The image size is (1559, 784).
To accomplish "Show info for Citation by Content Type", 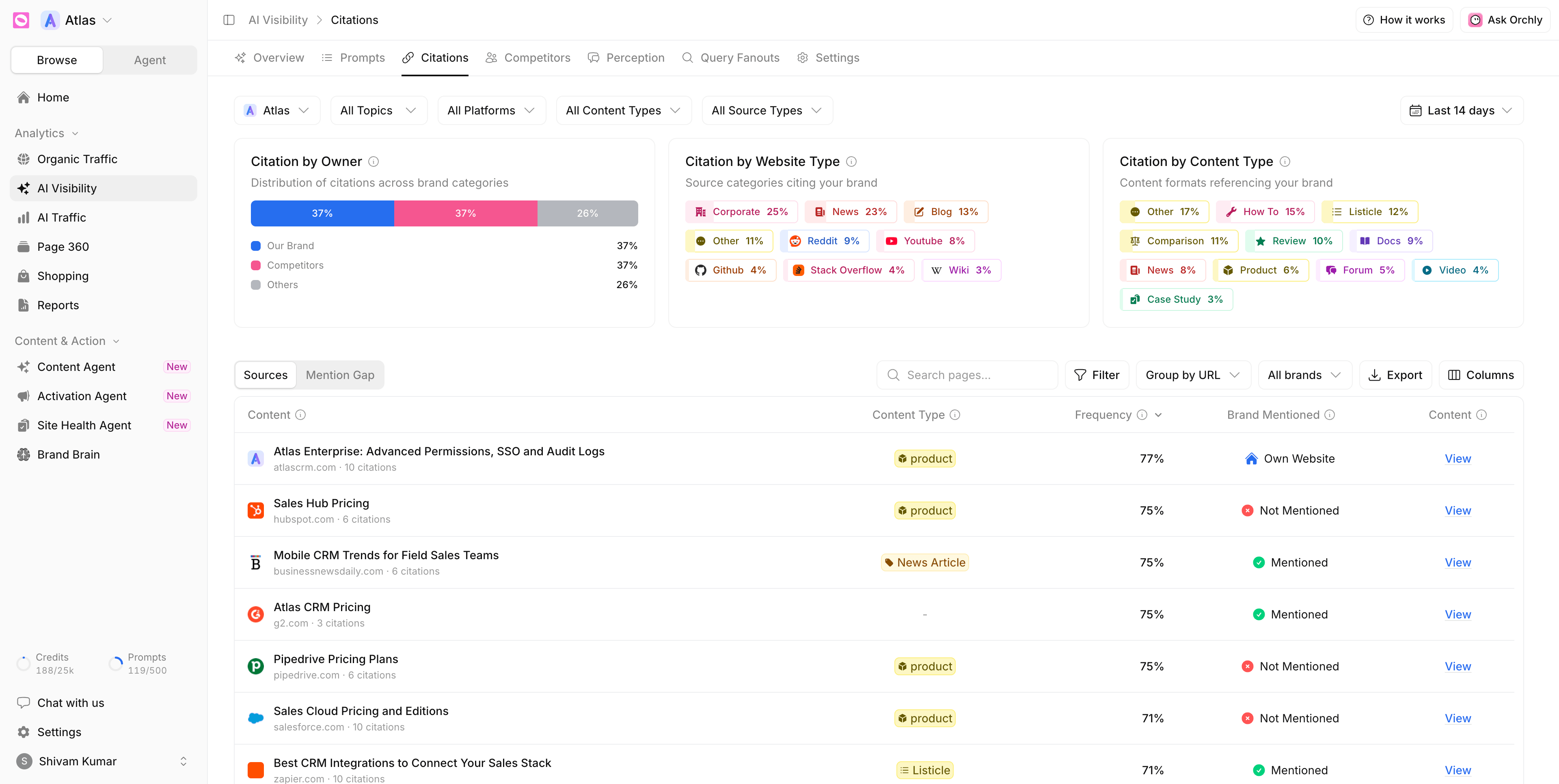I will [1285, 162].
